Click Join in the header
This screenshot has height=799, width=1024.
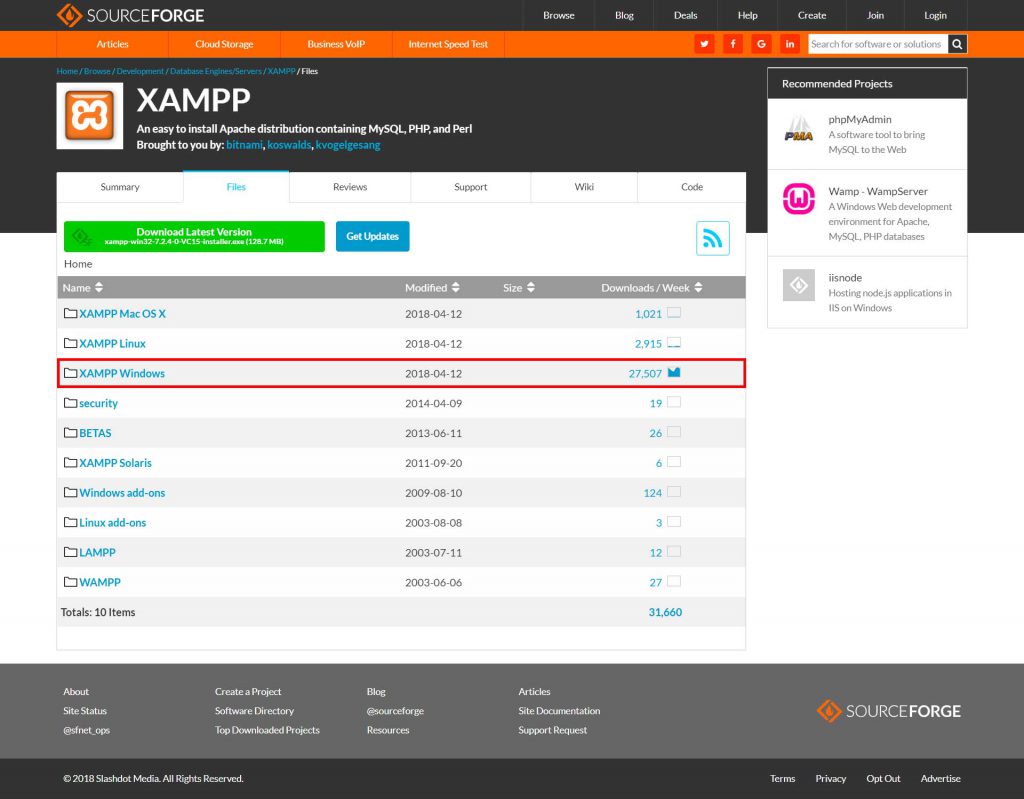[875, 15]
